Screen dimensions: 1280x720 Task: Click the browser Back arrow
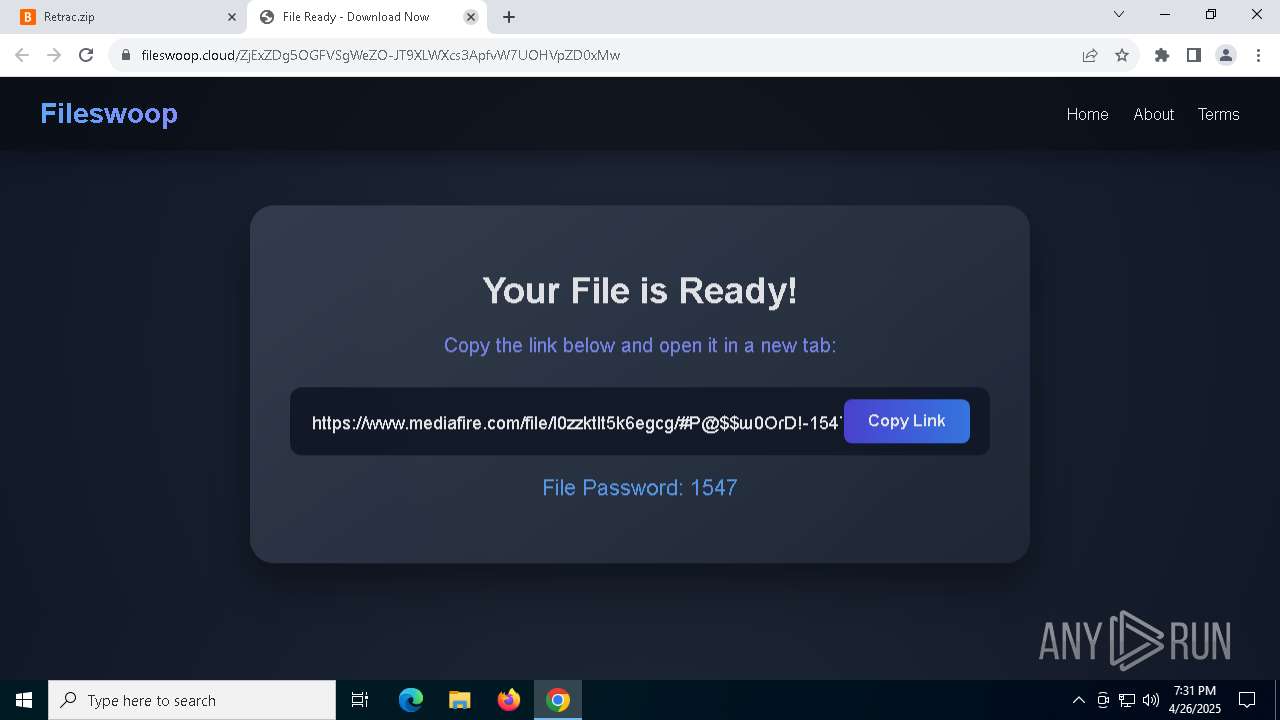(22, 55)
